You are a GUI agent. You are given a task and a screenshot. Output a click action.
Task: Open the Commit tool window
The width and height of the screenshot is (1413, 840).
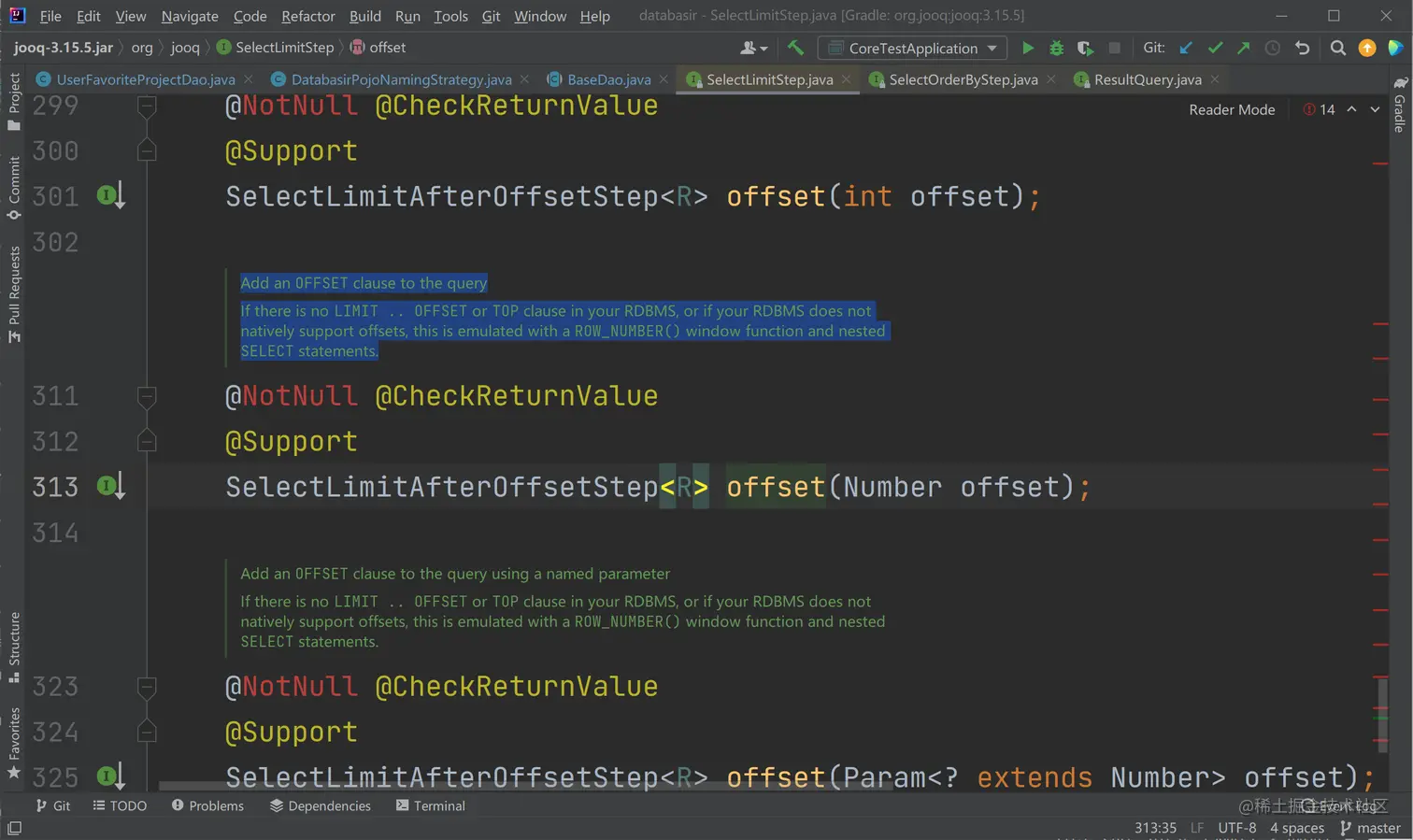click(x=13, y=188)
